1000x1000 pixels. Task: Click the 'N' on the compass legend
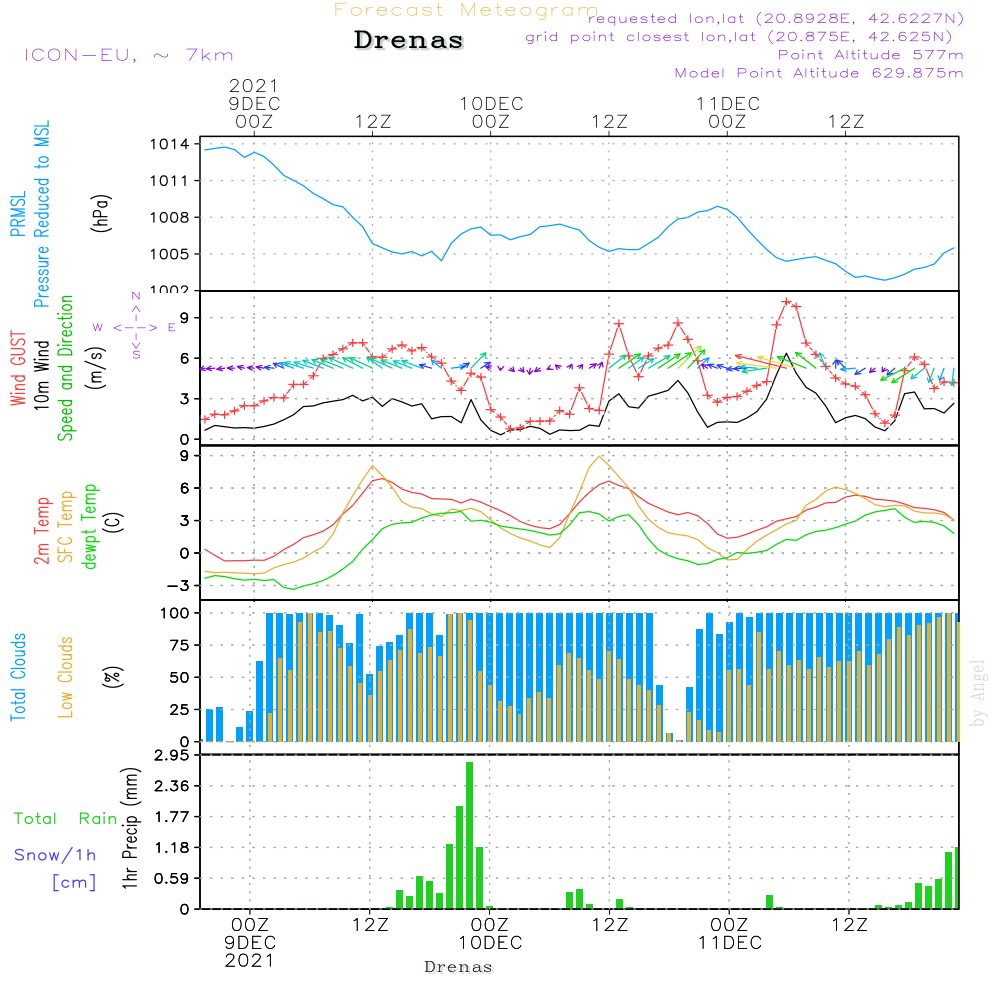tap(136, 296)
